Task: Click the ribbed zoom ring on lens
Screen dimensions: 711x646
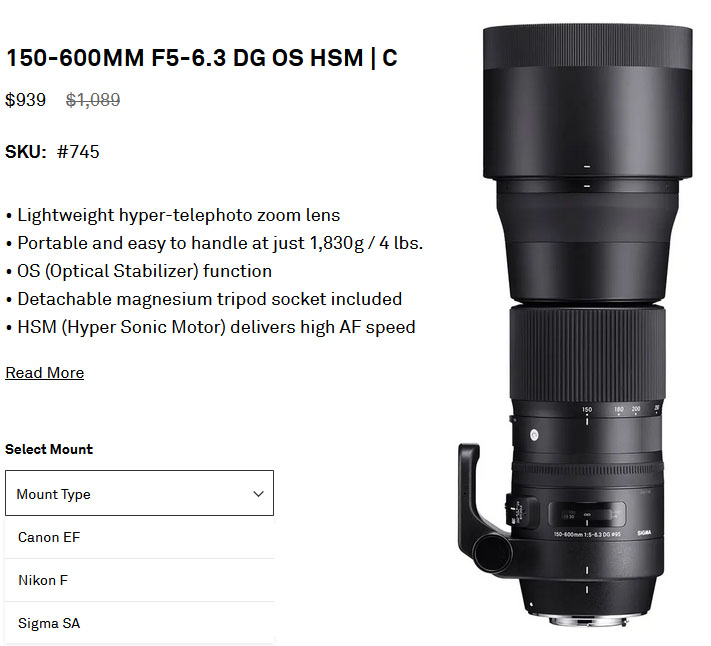Action: tap(587, 352)
